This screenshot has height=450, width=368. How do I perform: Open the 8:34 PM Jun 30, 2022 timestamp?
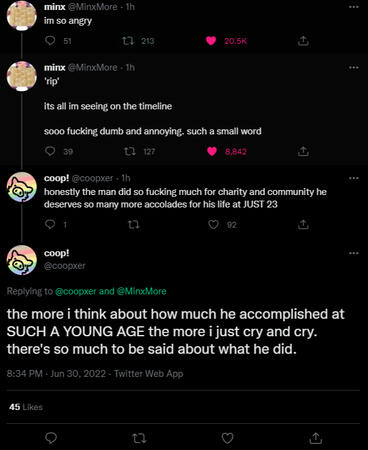click(x=56, y=373)
